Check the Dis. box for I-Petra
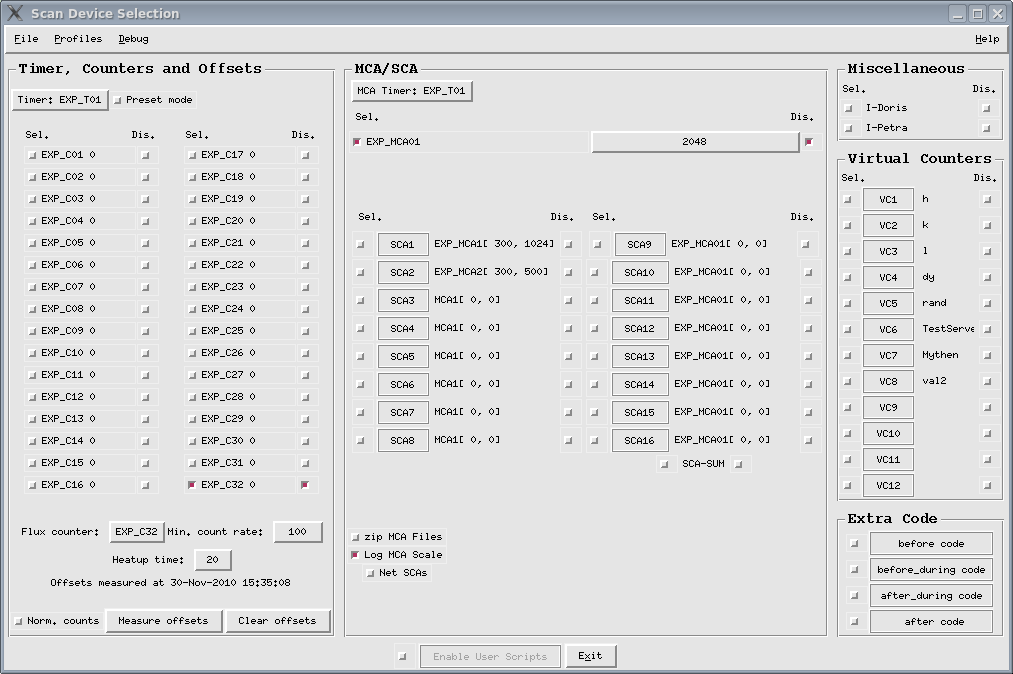Screen dimensions: 1013x674 [986, 128]
